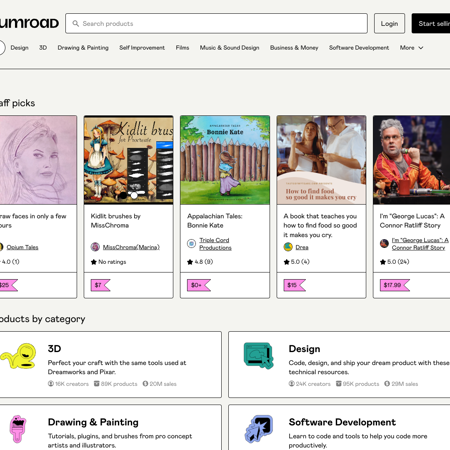Click the 95K products icon

(339, 384)
